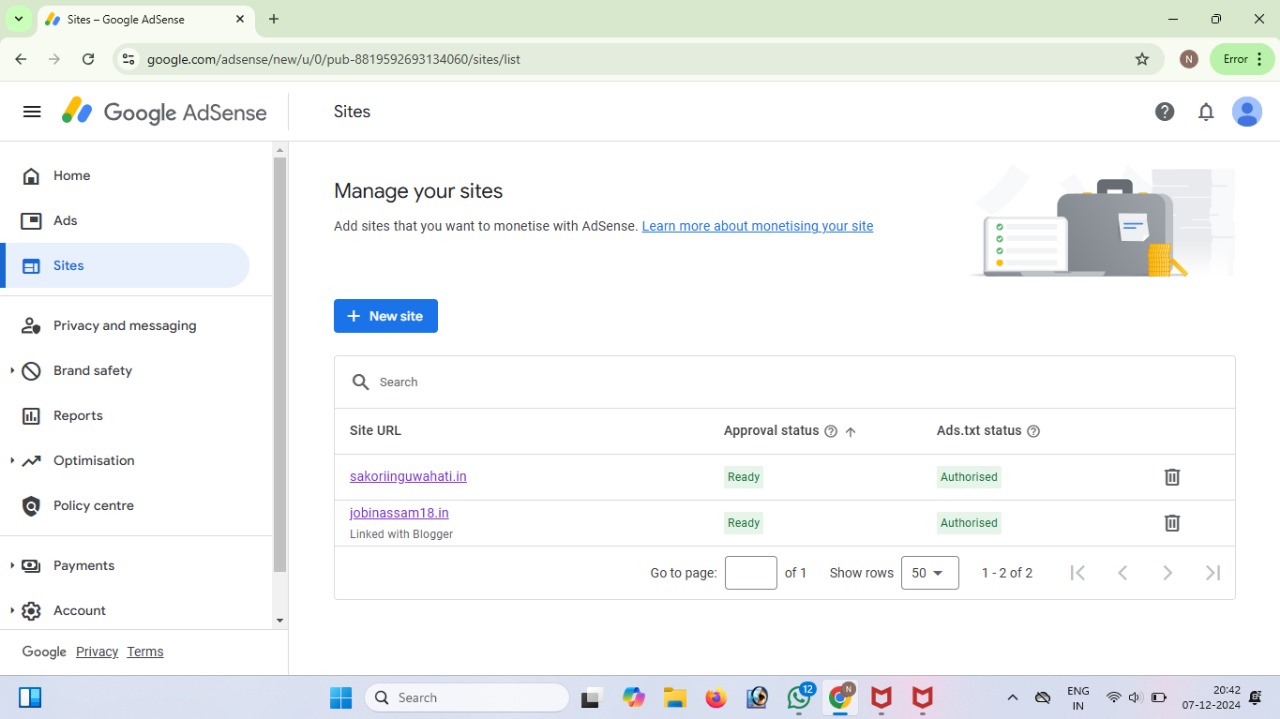The height and width of the screenshot is (719, 1280).
Task: Go back in the browser
Action: coord(21,59)
